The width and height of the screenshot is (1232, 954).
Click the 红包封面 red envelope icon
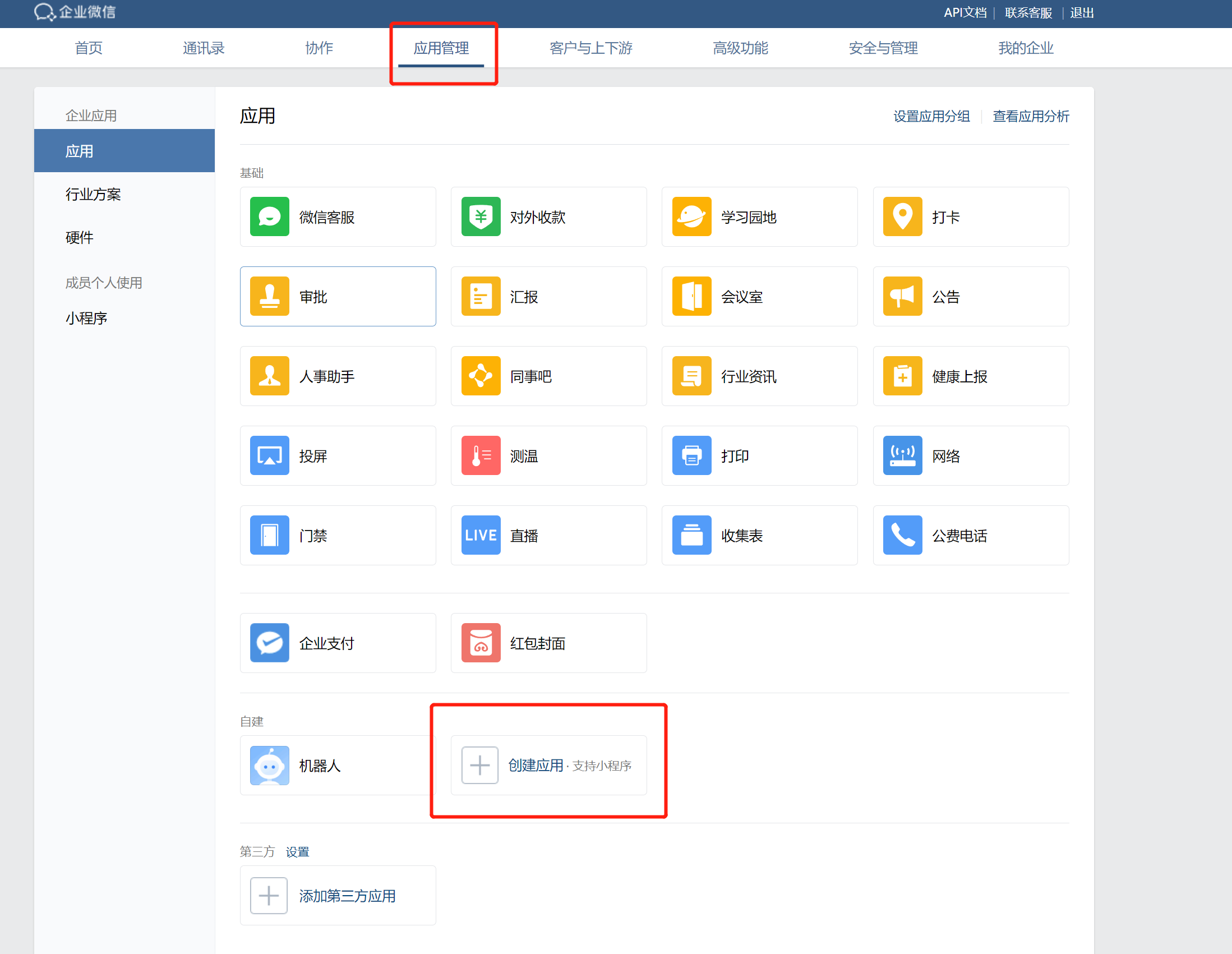[481, 643]
